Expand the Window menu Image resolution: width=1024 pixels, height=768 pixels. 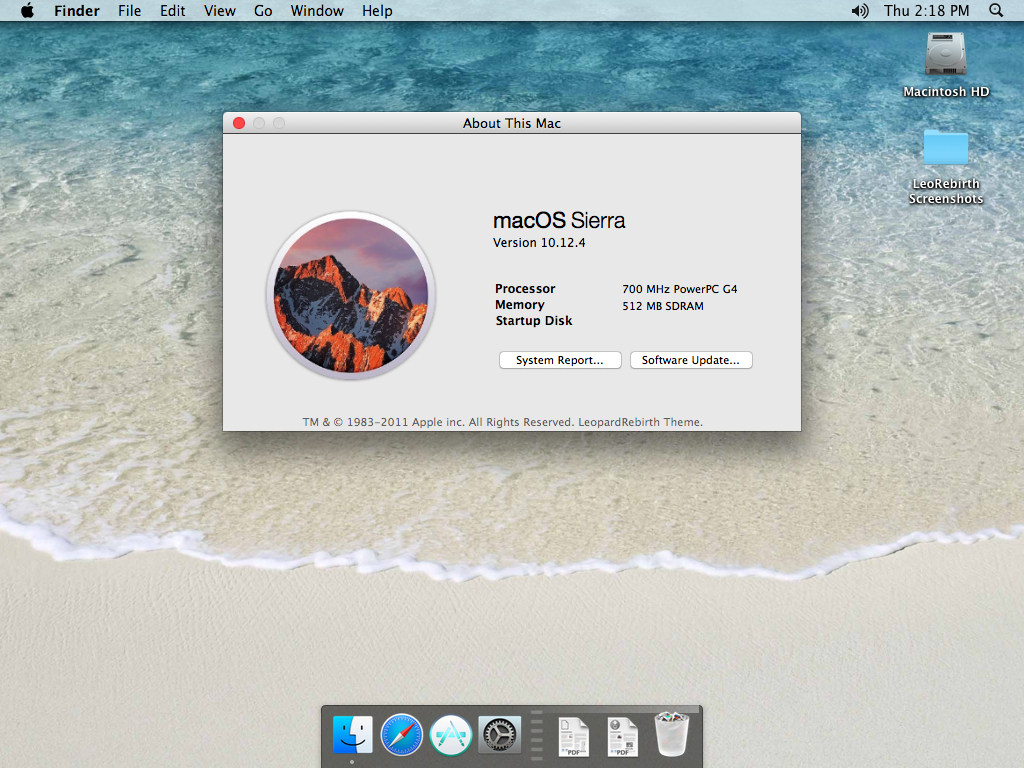(x=317, y=11)
